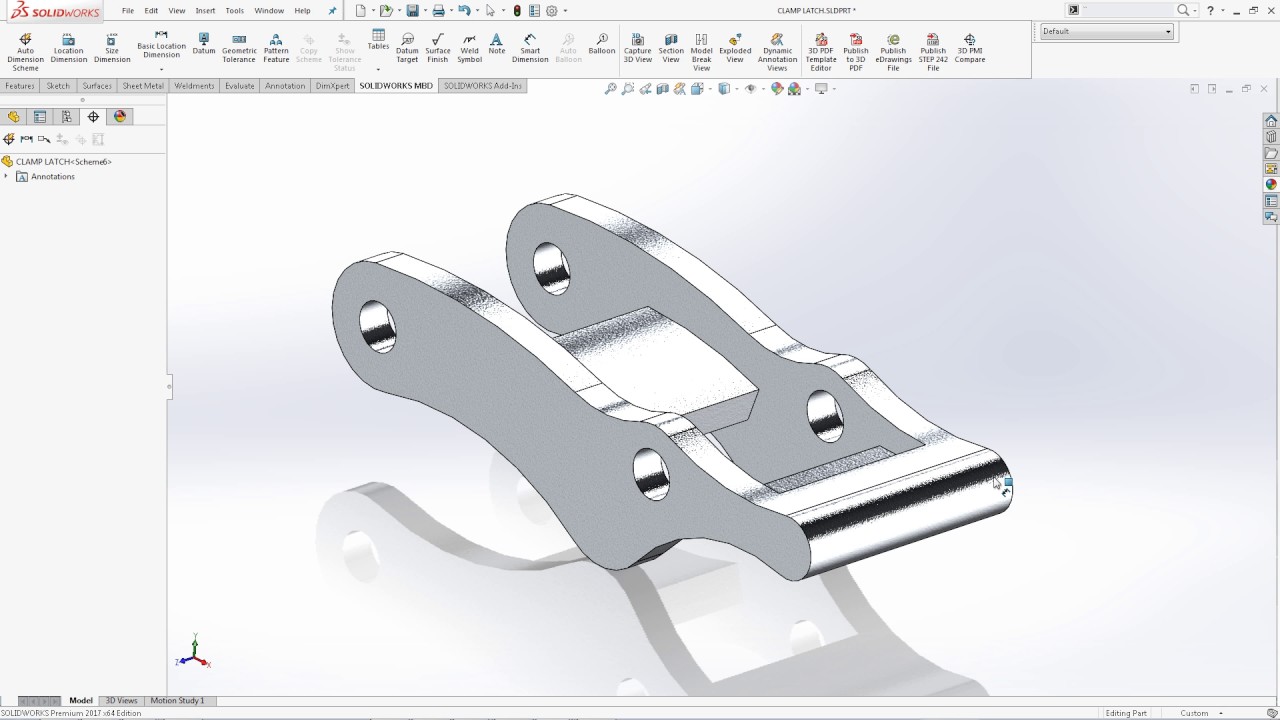Click Rebuild traffic light icon
1280x720 pixels.
point(517,11)
